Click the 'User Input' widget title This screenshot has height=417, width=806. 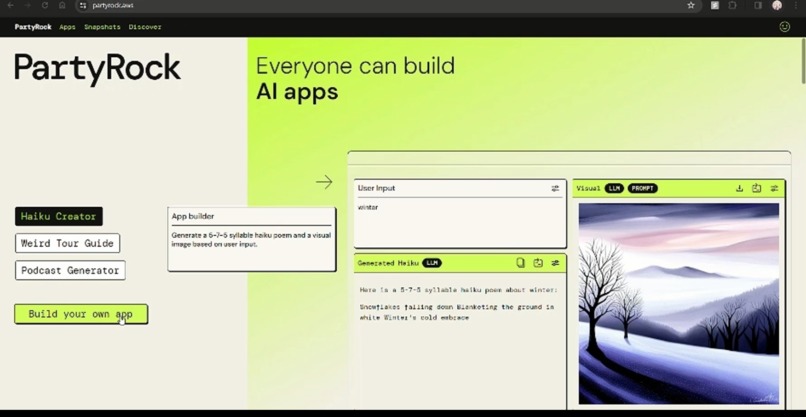[x=376, y=188]
